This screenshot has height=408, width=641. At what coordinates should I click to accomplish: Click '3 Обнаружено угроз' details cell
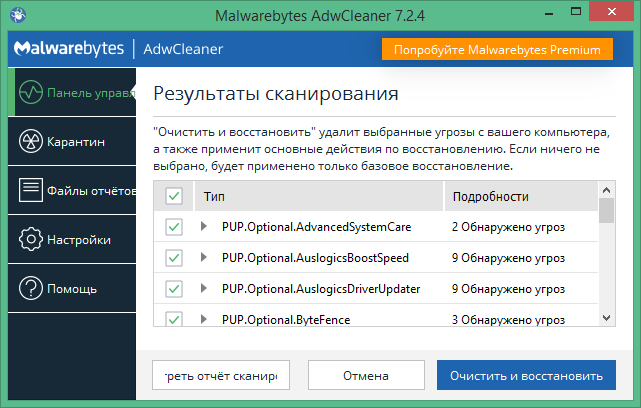[x=508, y=320]
